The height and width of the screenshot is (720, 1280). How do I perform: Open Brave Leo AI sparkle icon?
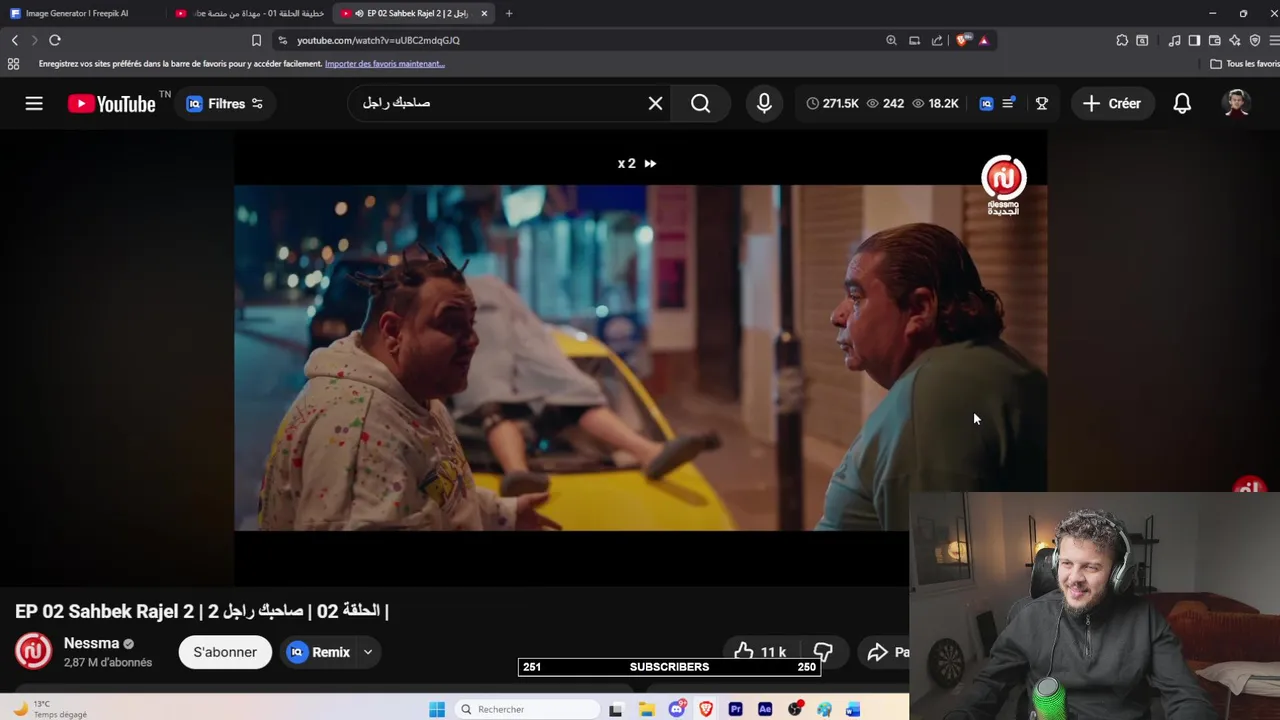click(x=1235, y=40)
